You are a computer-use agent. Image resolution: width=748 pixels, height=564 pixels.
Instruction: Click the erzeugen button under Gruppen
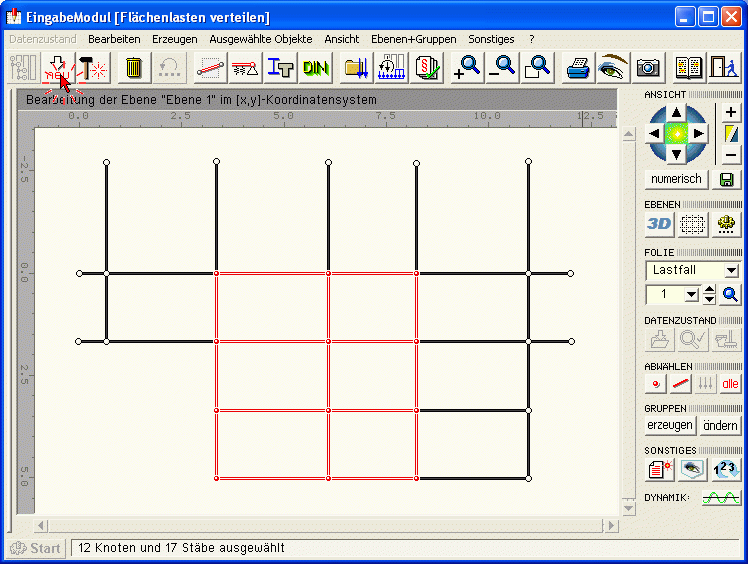(669, 425)
